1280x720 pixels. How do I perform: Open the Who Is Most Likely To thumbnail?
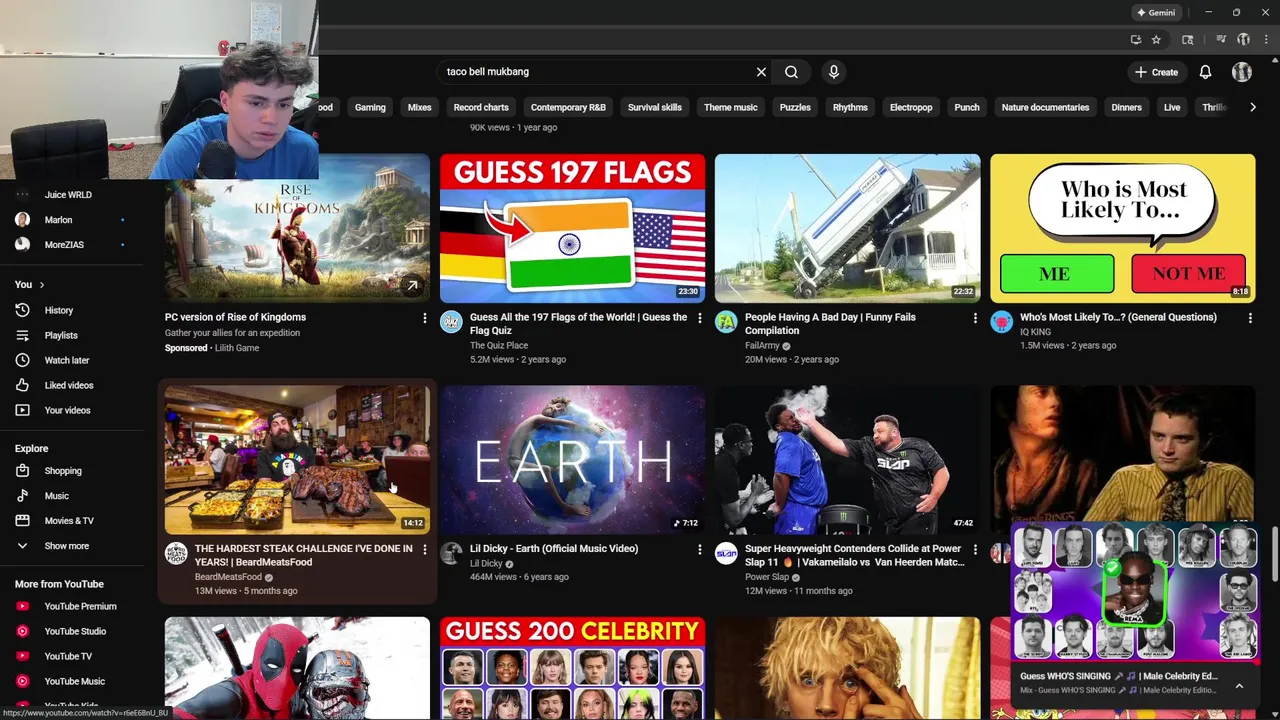pos(1122,228)
